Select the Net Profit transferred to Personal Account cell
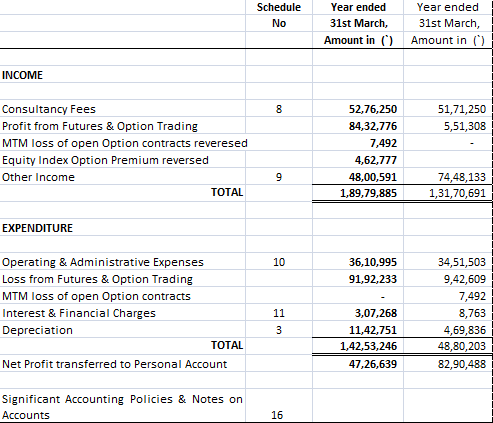Image resolution: width=493 pixels, height=423 pixels. click(122, 364)
